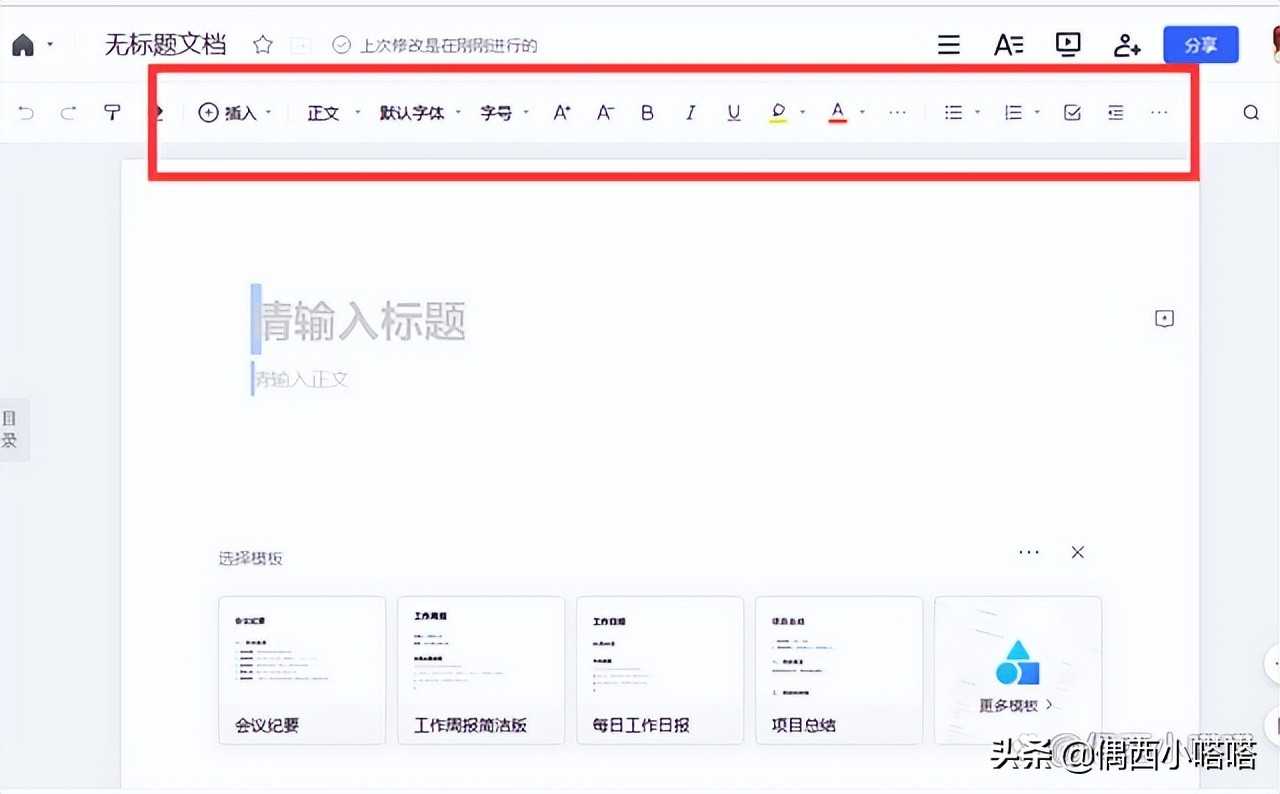Undo the last action
The image size is (1280, 794).
41,112
